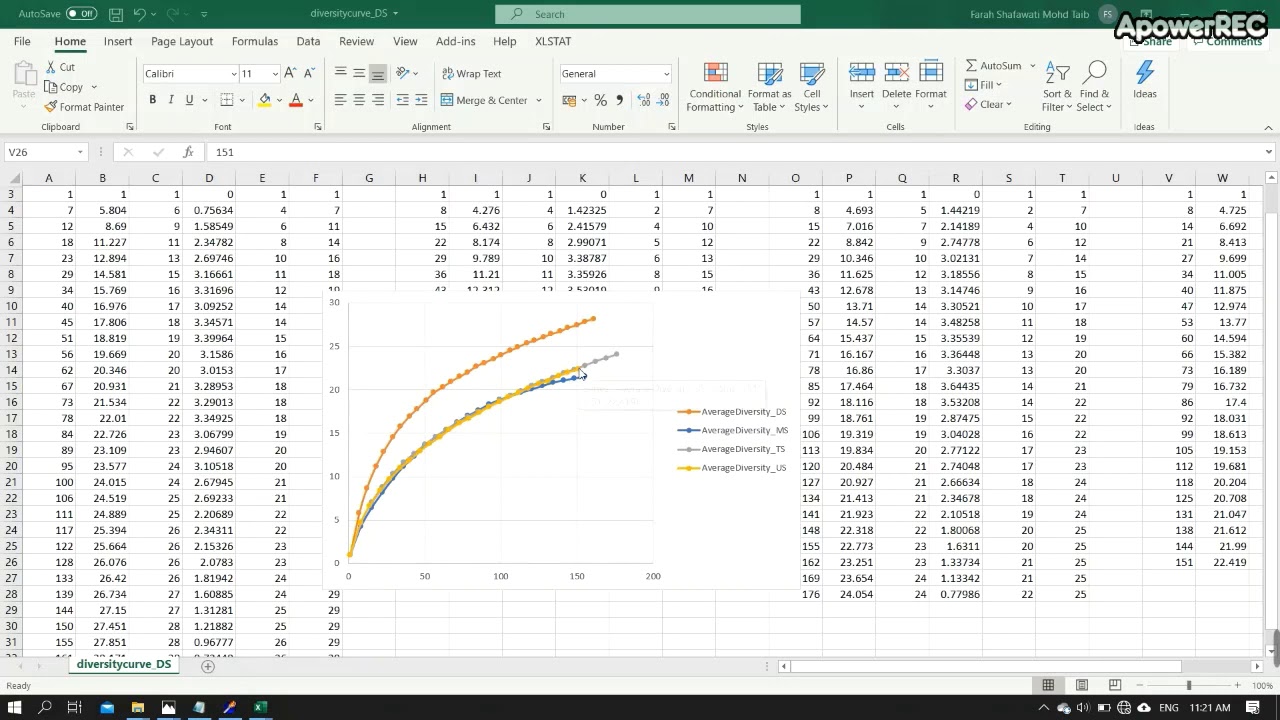Toggle Wrap Text

[x=471, y=73]
